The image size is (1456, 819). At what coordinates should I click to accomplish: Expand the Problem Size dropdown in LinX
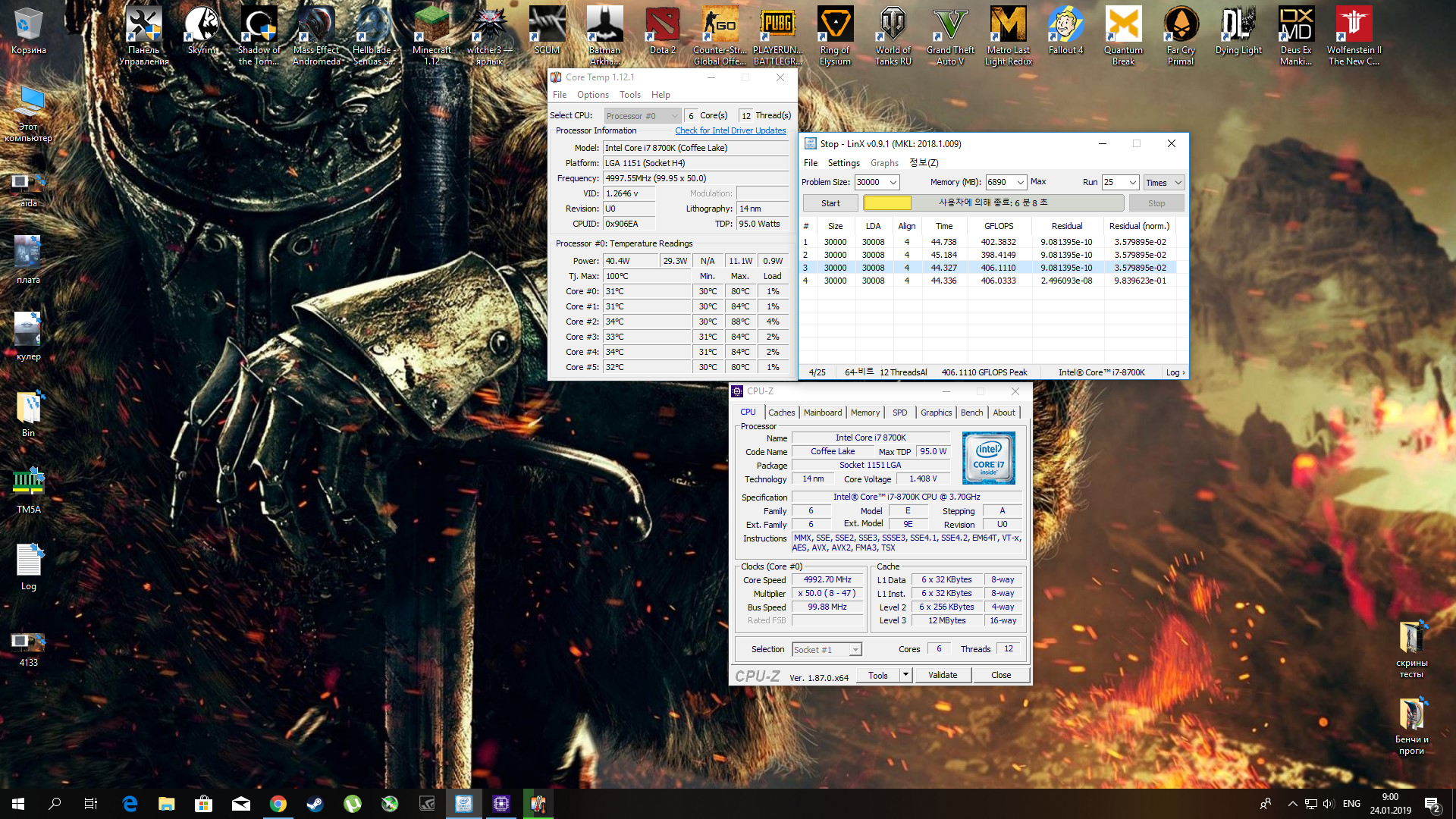tap(893, 183)
